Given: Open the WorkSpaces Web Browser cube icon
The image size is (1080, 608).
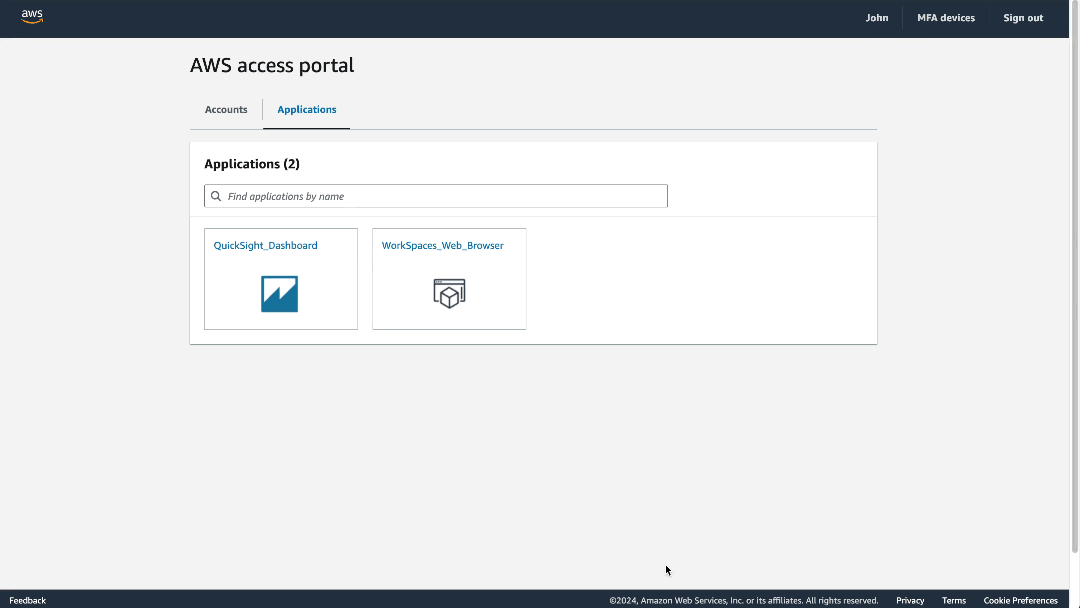Looking at the screenshot, I should 449,293.
